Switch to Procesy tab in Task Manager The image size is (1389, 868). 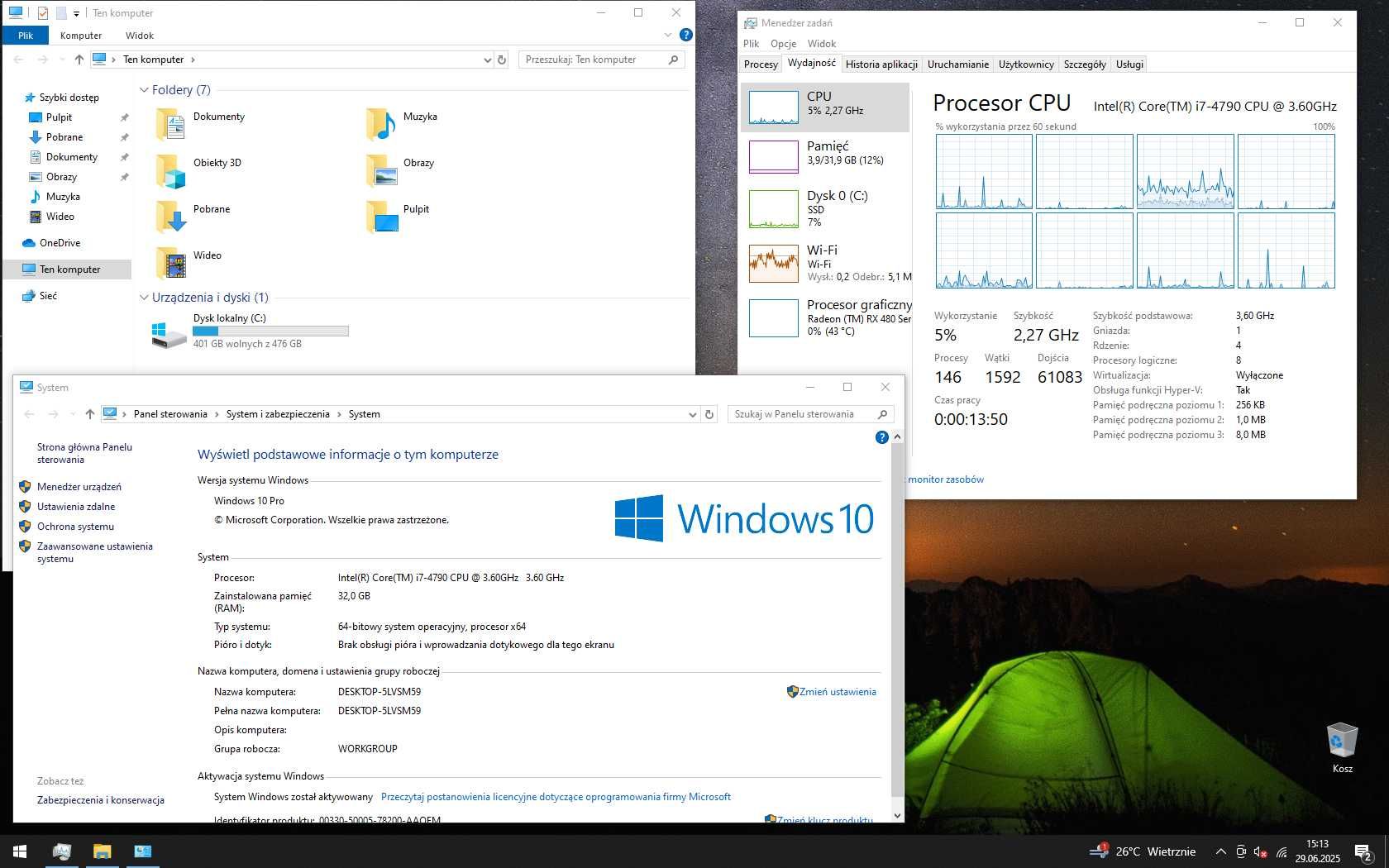tap(761, 64)
